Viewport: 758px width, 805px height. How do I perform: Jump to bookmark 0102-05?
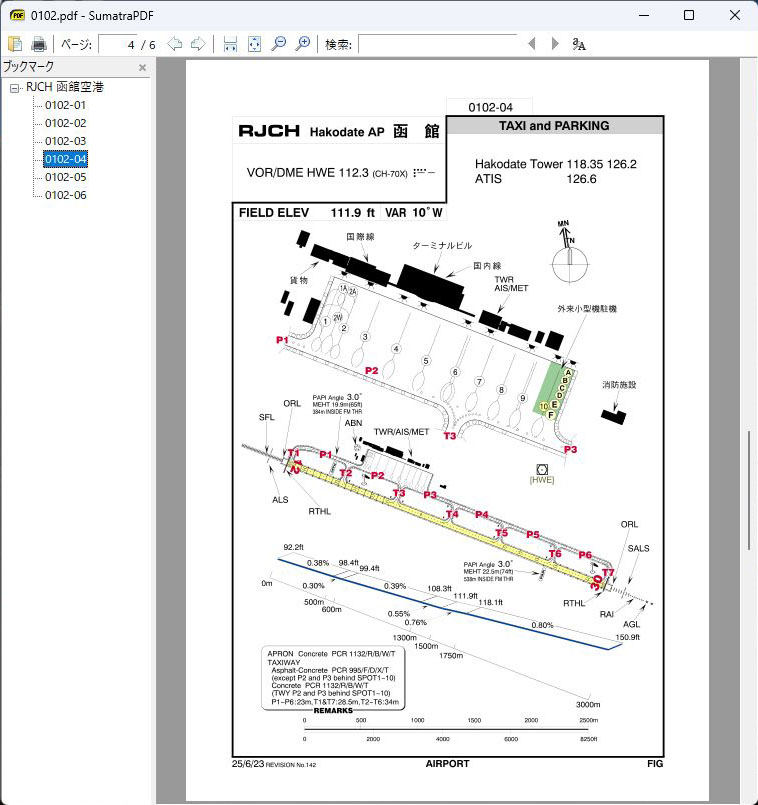point(65,177)
